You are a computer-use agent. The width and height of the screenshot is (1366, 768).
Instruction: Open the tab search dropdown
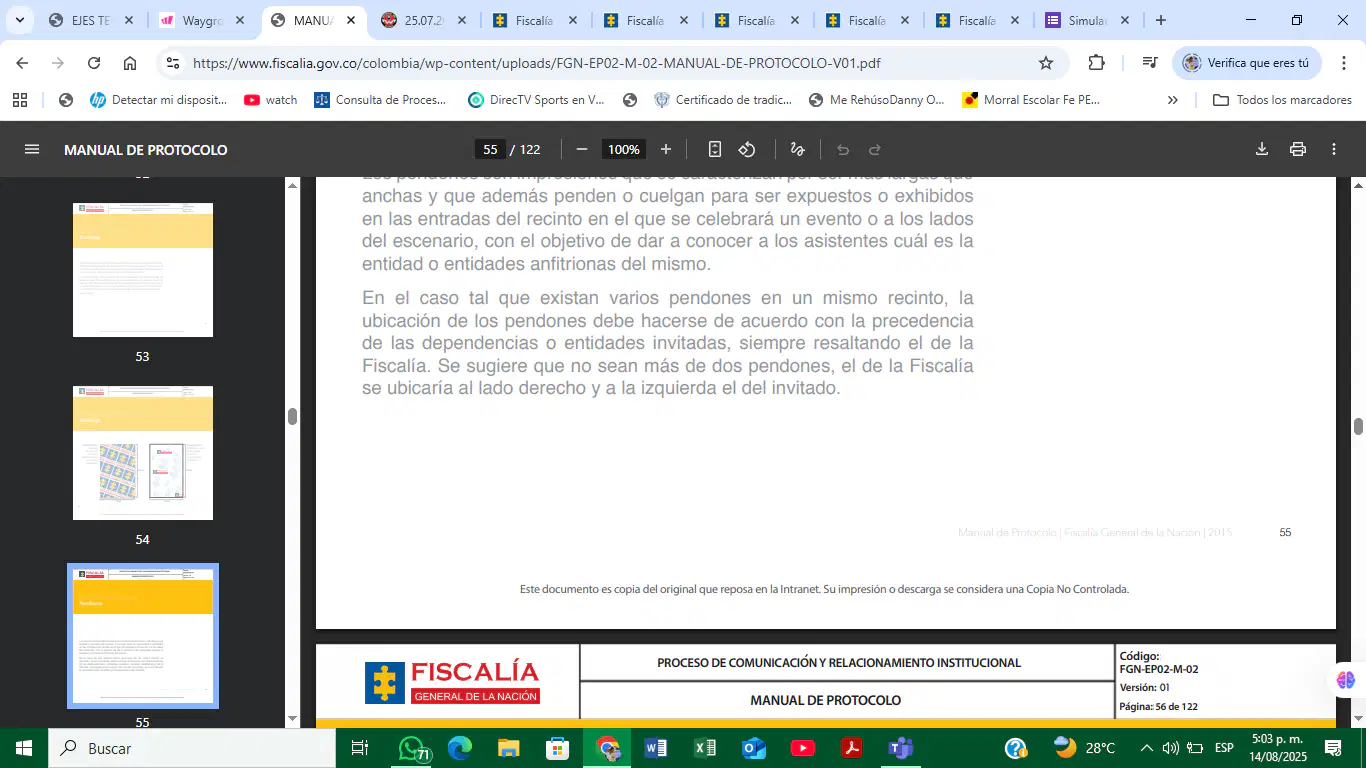[x=19, y=20]
